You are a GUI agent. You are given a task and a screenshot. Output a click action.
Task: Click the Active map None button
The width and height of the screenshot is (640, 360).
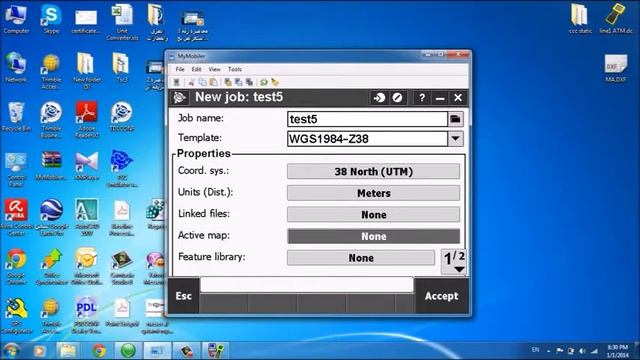pos(373,236)
